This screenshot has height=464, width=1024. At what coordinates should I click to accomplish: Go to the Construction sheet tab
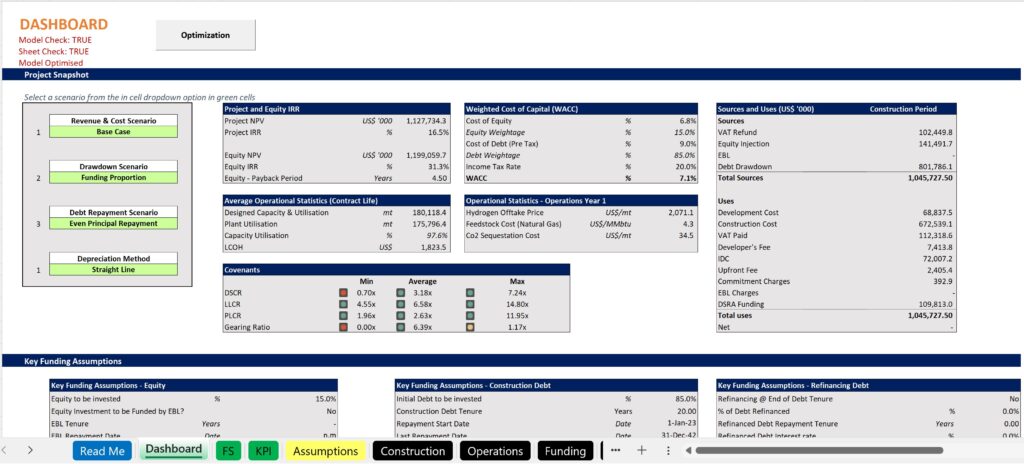(412, 451)
